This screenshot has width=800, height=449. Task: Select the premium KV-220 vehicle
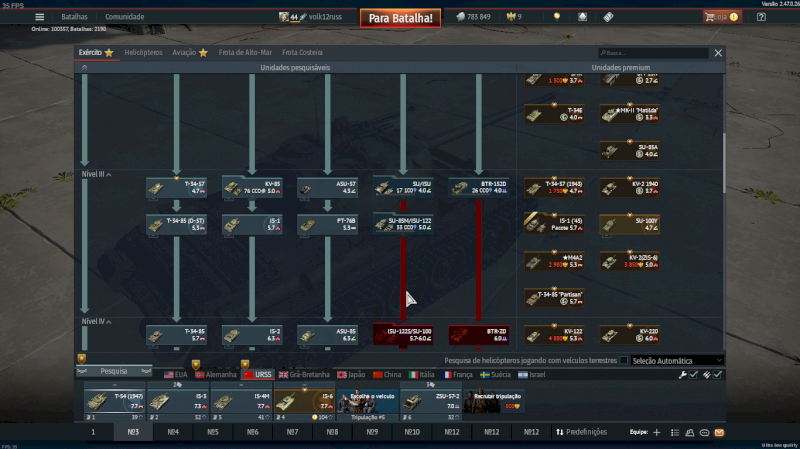[630, 335]
